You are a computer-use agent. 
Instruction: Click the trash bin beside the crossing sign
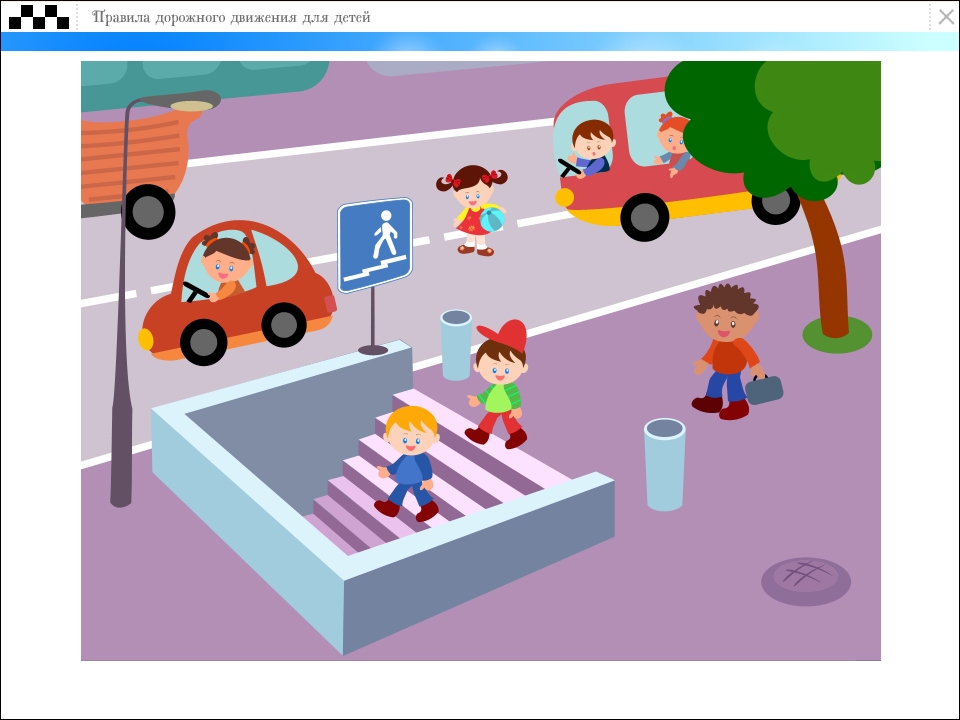point(456,345)
